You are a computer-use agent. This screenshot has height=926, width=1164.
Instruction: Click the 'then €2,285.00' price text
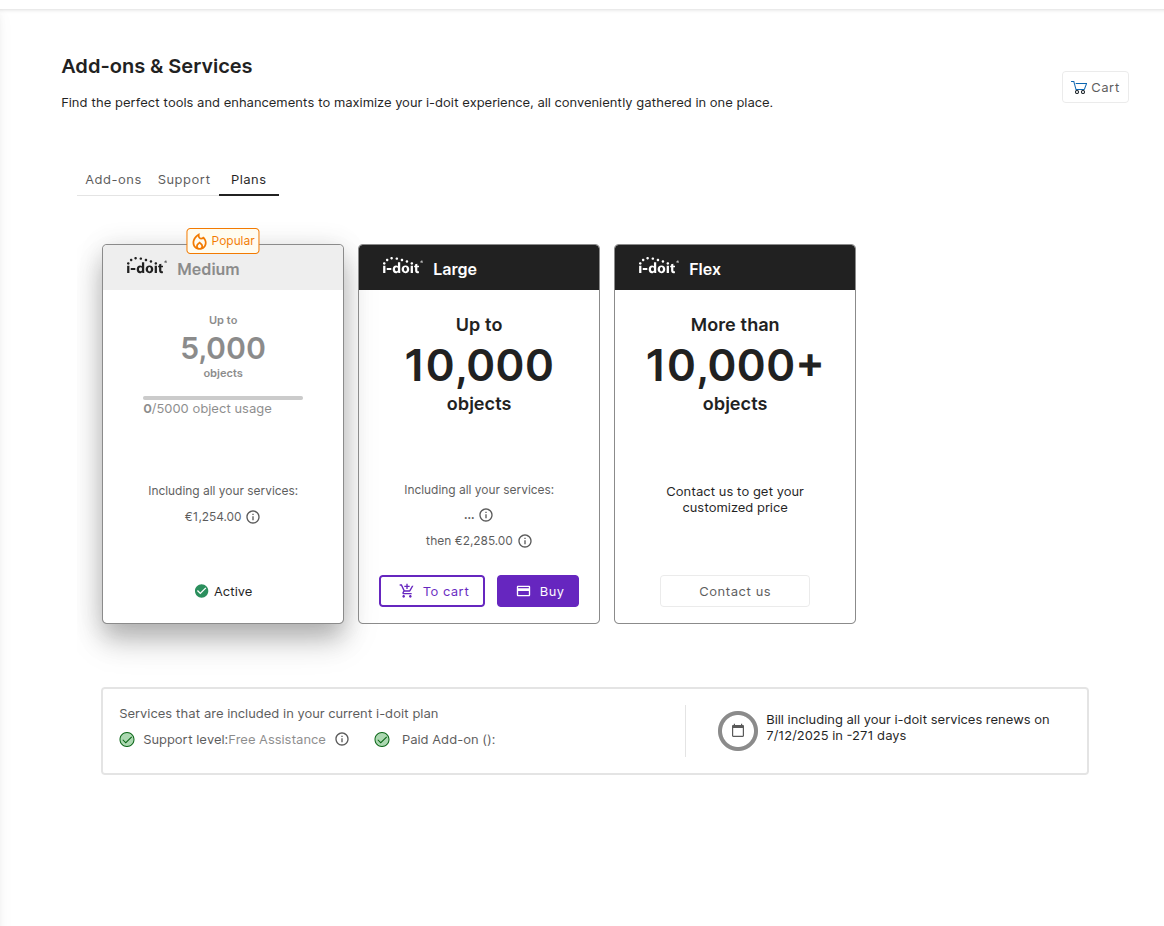coord(469,541)
